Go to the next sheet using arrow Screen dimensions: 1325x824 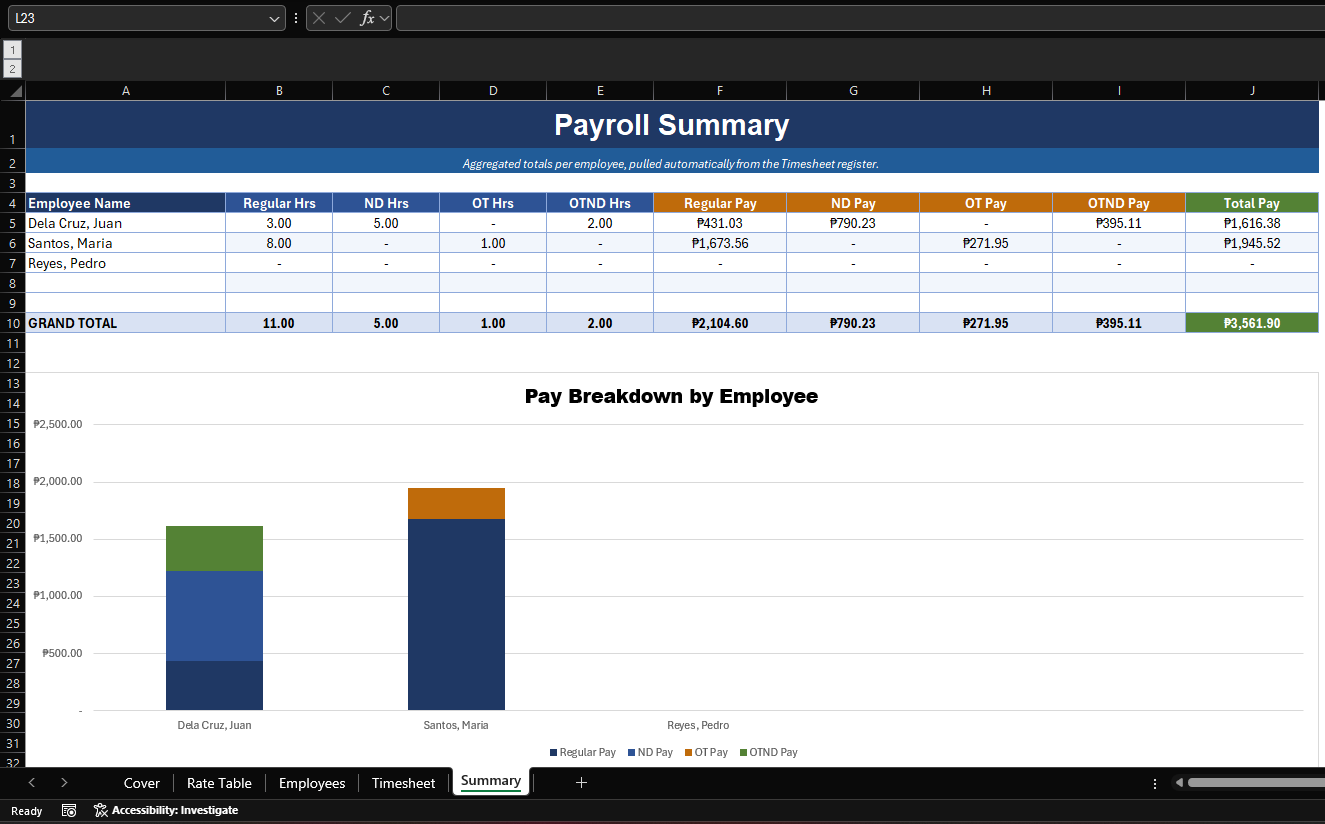click(x=64, y=783)
